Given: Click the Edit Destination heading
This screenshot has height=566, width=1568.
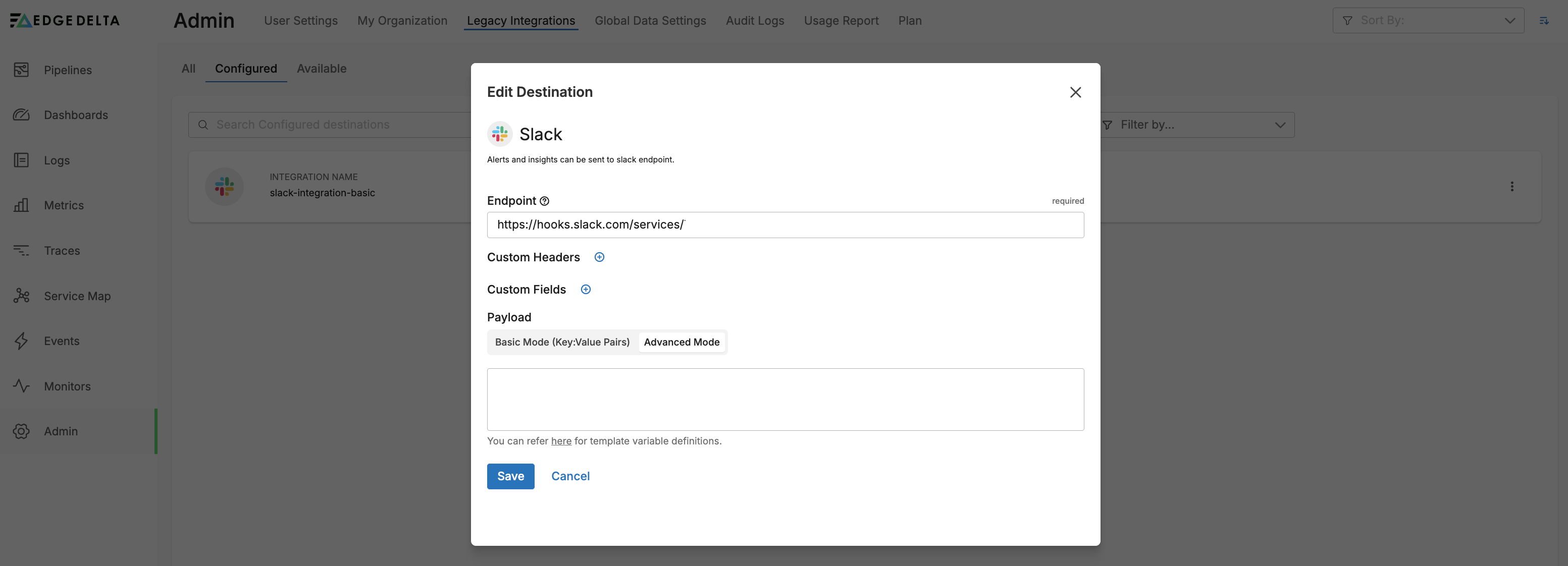Looking at the screenshot, I should click(x=540, y=92).
